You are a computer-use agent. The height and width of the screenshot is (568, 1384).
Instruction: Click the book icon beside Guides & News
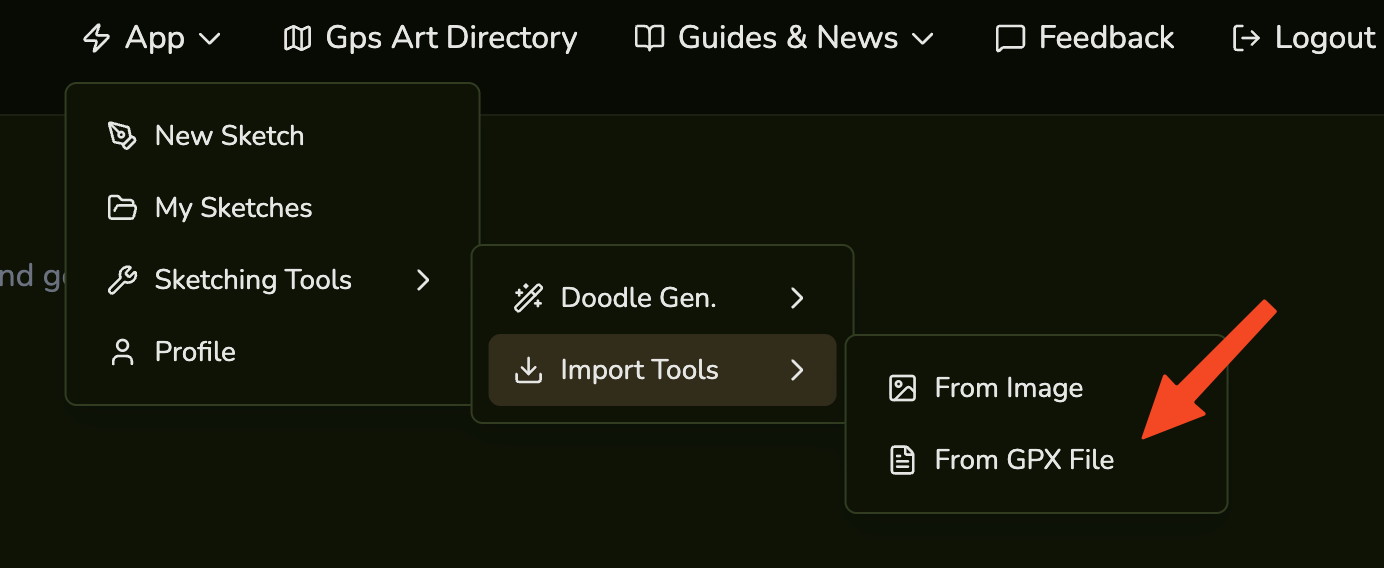pyautogui.click(x=650, y=38)
